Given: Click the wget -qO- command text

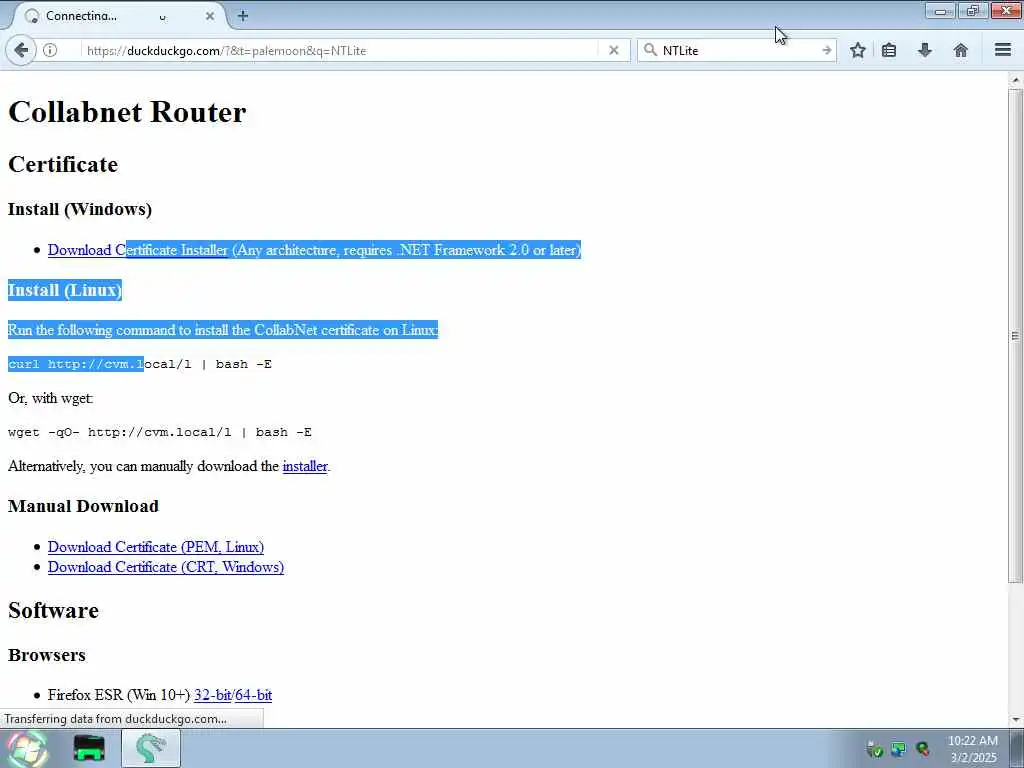Looking at the screenshot, I should (x=160, y=432).
